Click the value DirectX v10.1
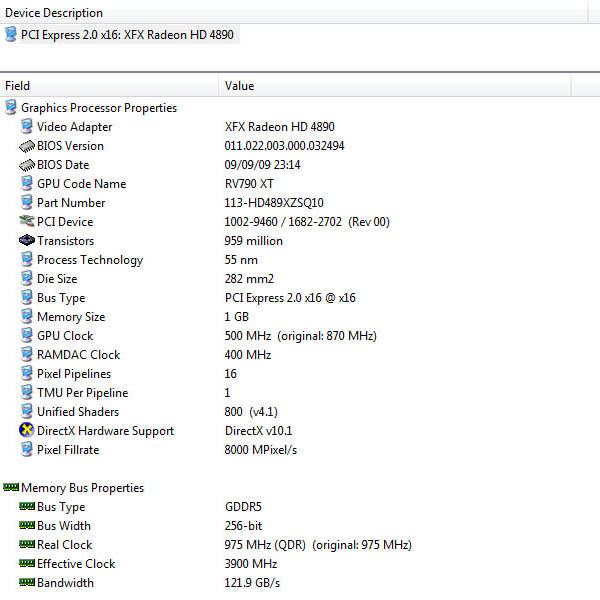Viewport: 600px width, 600px height. [x=258, y=431]
